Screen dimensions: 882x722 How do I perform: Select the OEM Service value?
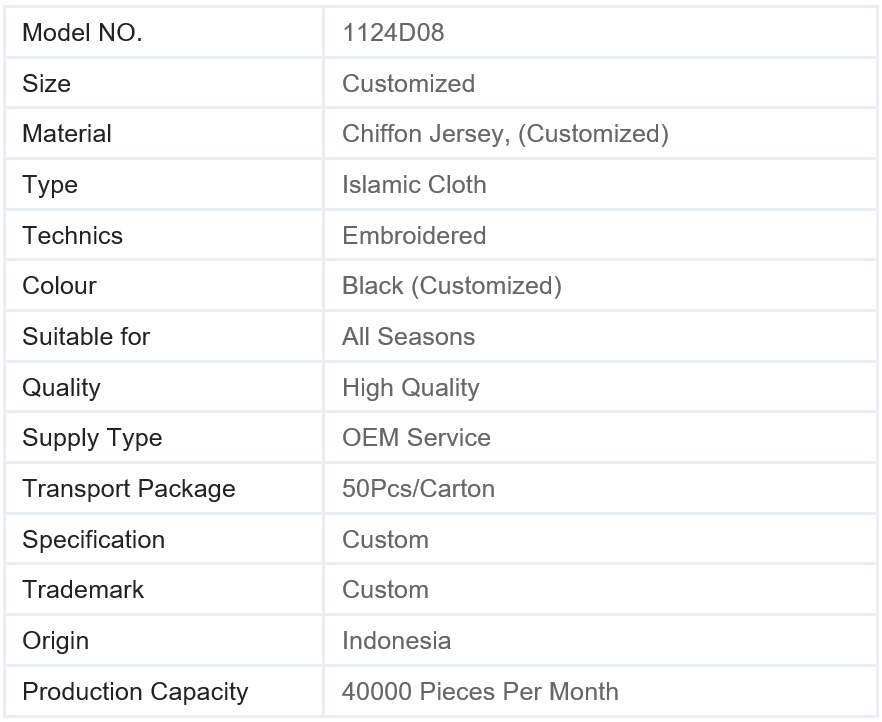(416, 438)
